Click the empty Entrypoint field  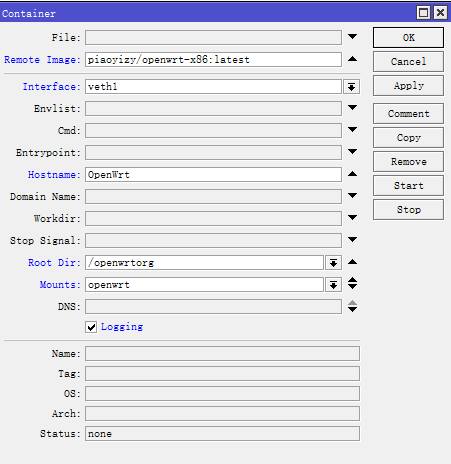(213, 153)
